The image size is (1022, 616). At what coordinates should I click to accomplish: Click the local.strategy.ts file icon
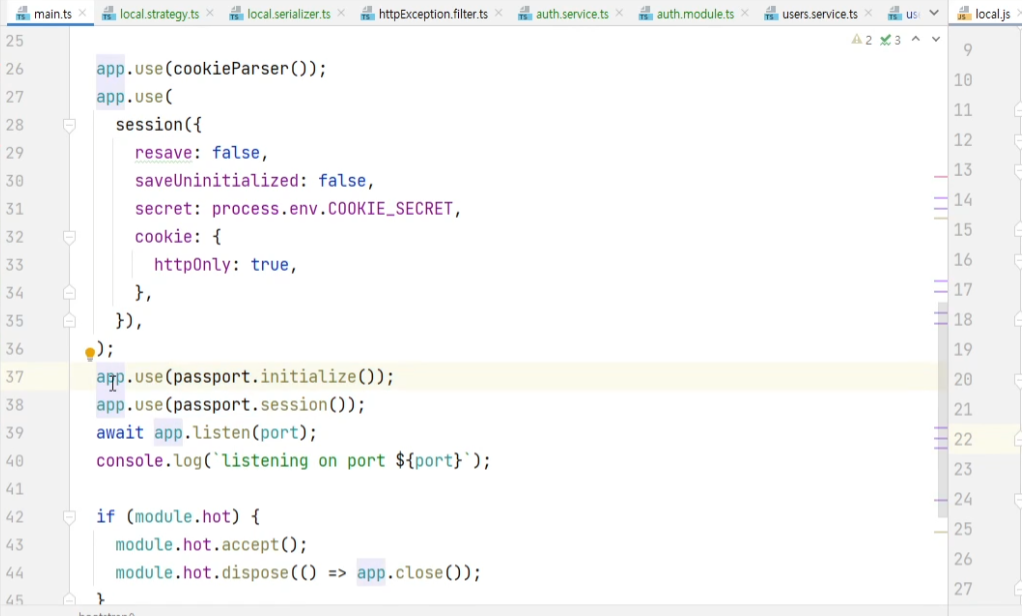point(109,14)
